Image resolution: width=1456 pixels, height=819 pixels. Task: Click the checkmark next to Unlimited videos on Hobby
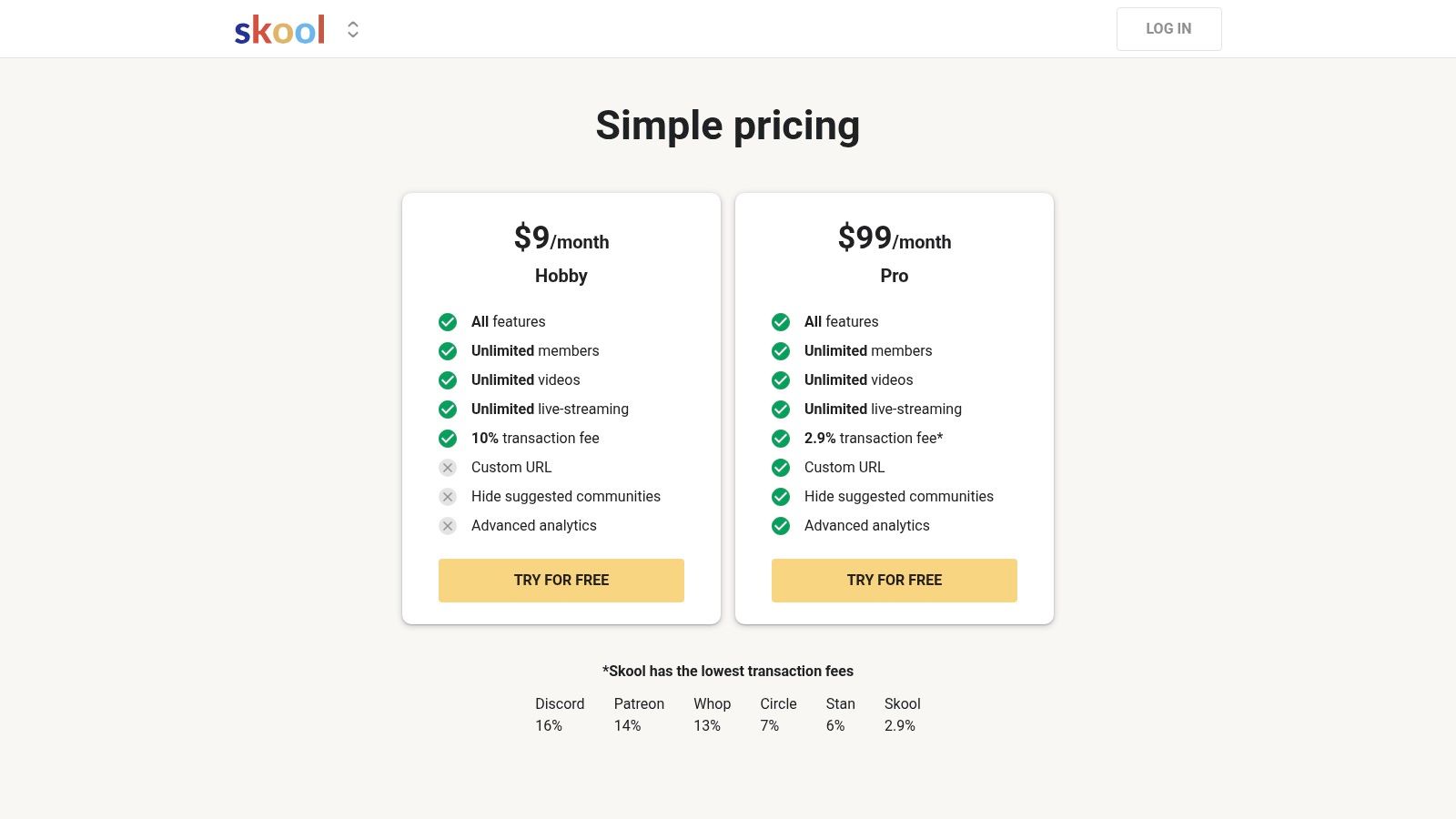[447, 379]
